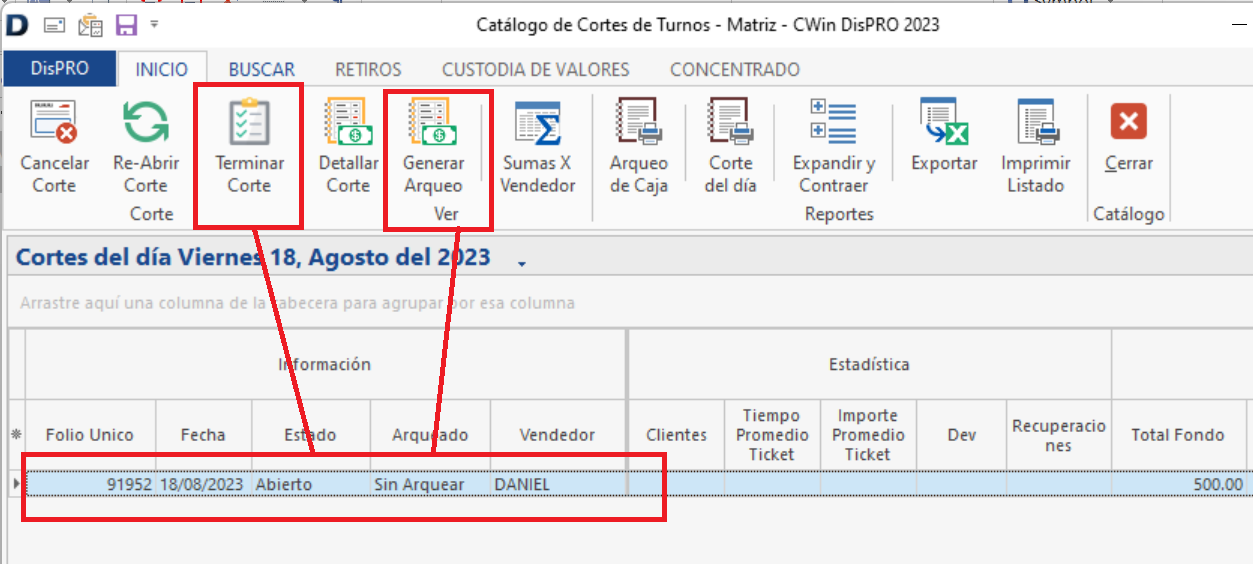Click the Cancelar Corte icon
Viewport: 1253px width, 564px height.
54,122
